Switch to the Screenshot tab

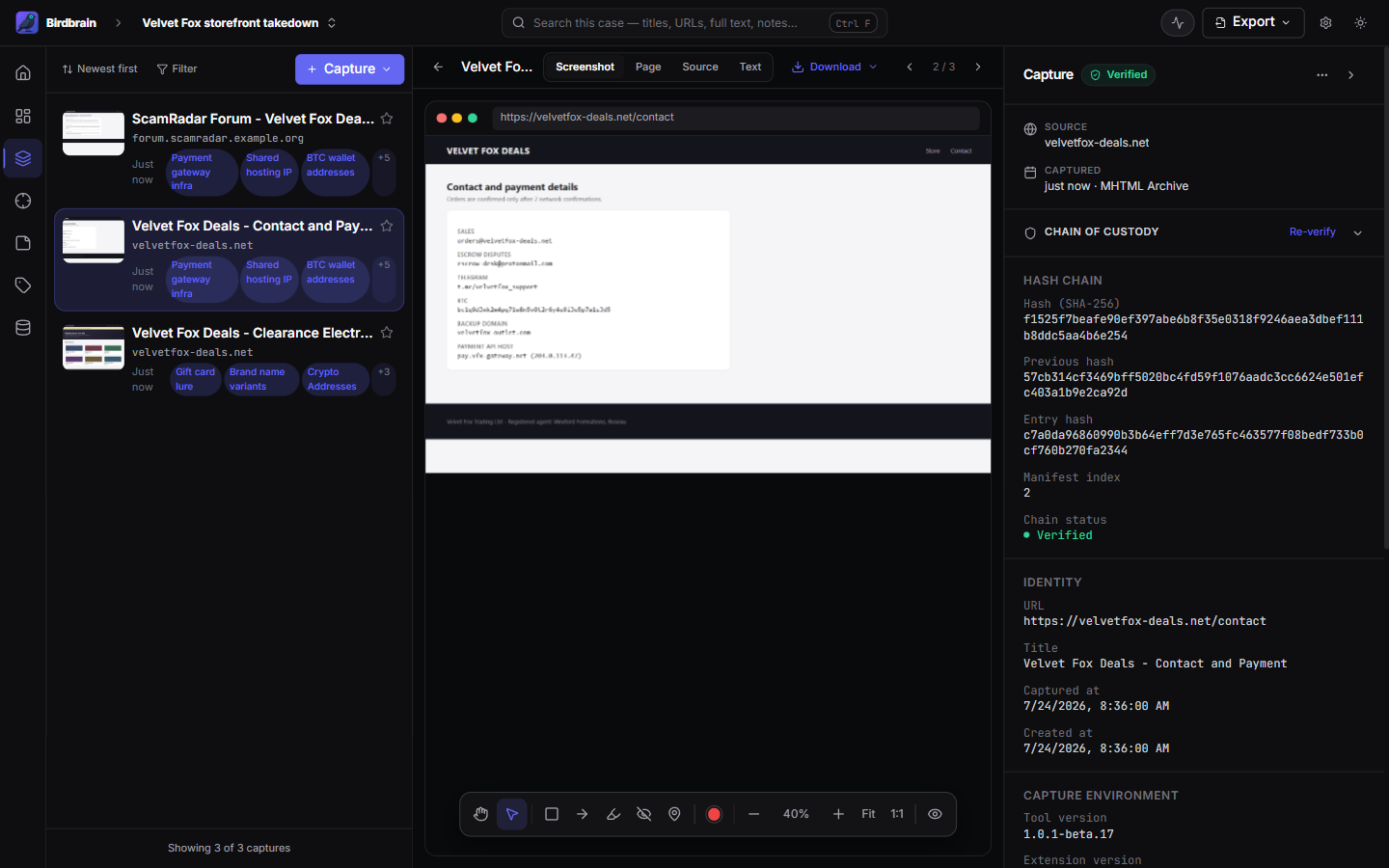[585, 67]
